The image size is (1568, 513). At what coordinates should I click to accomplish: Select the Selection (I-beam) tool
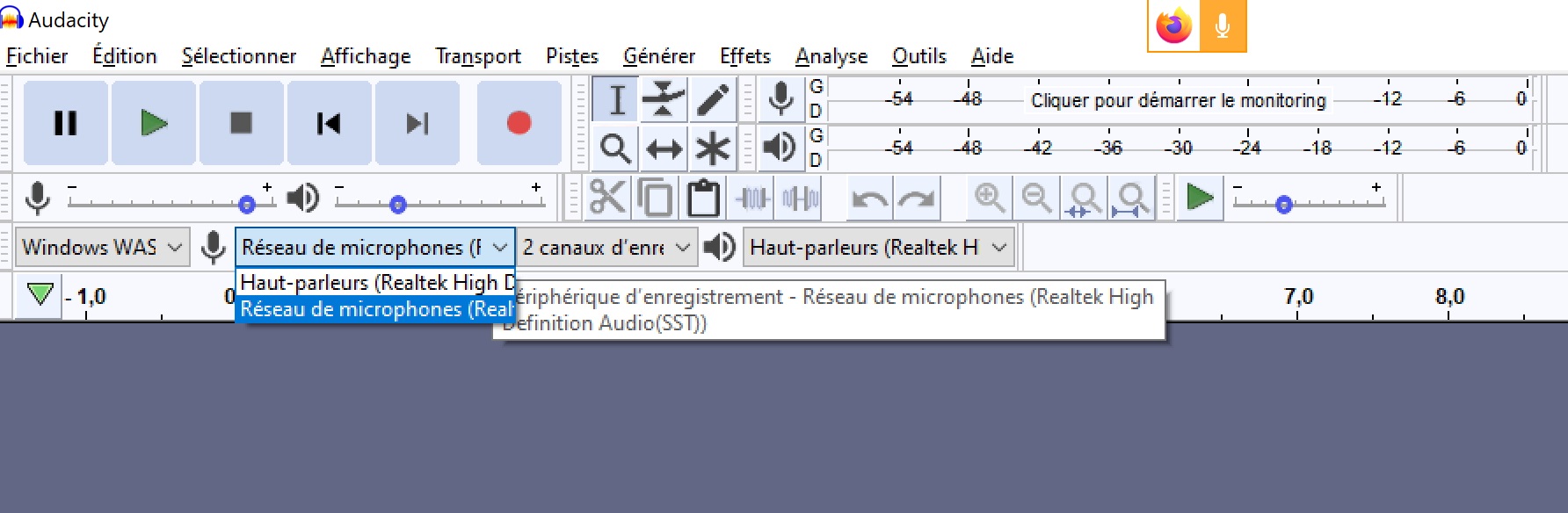pos(616,99)
